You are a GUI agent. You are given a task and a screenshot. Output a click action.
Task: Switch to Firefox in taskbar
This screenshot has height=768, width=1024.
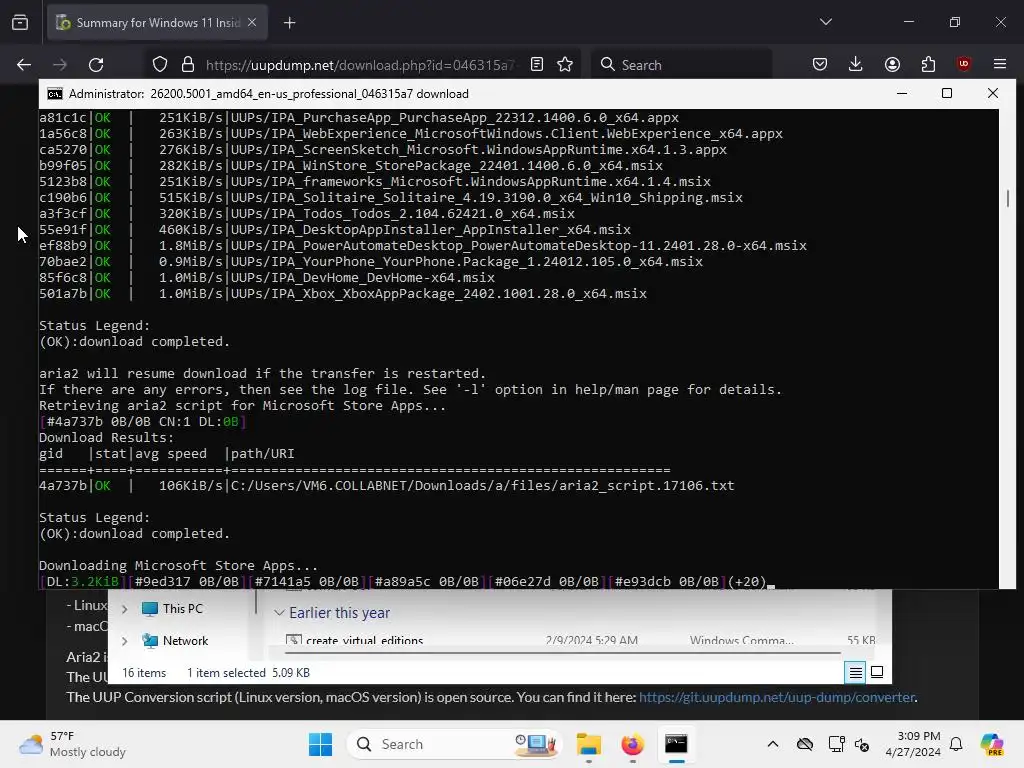tap(632, 744)
